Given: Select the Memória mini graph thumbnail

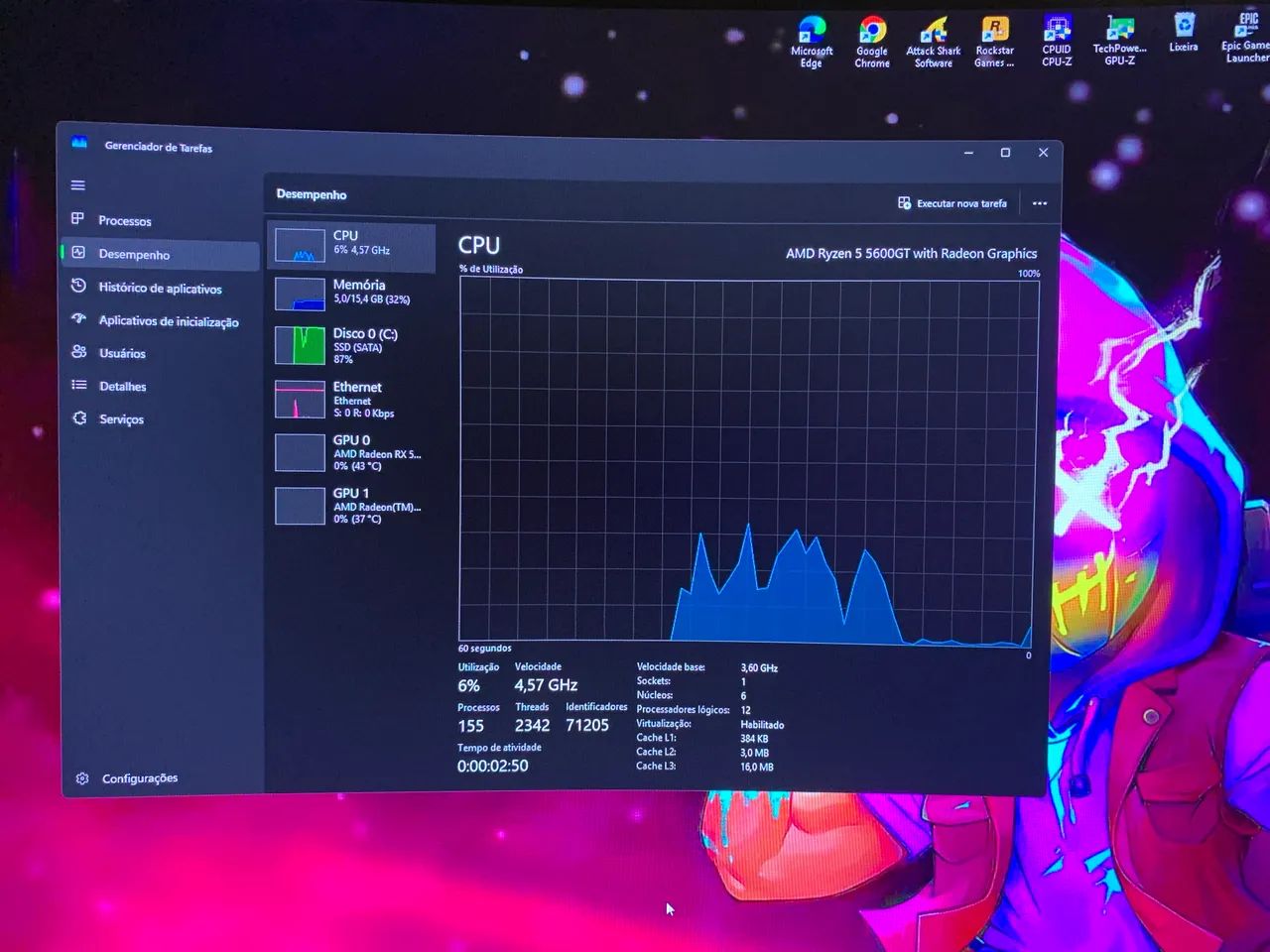Looking at the screenshot, I should pyautogui.click(x=300, y=294).
